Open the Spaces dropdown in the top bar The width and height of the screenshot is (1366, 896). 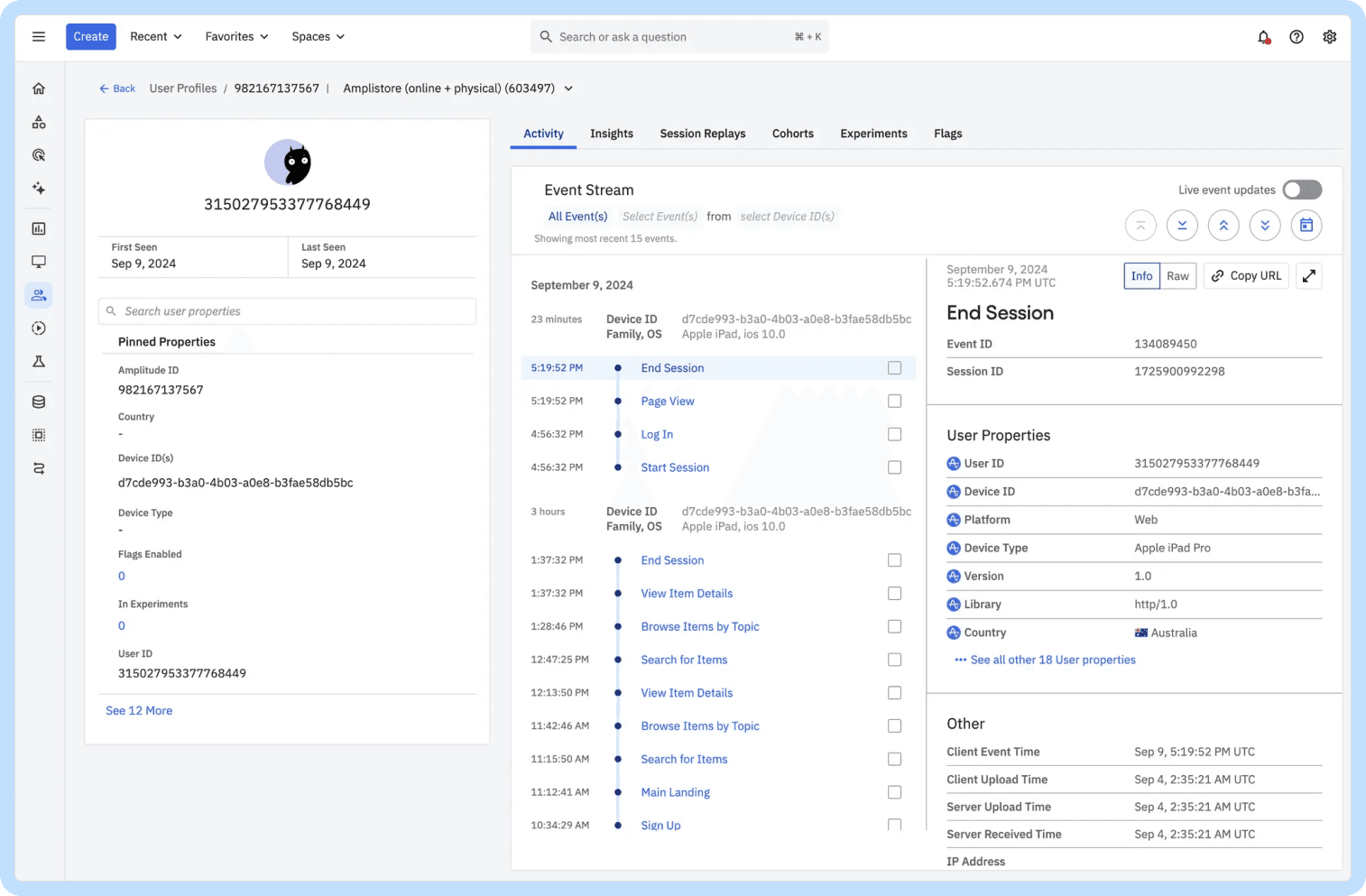pos(317,36)
